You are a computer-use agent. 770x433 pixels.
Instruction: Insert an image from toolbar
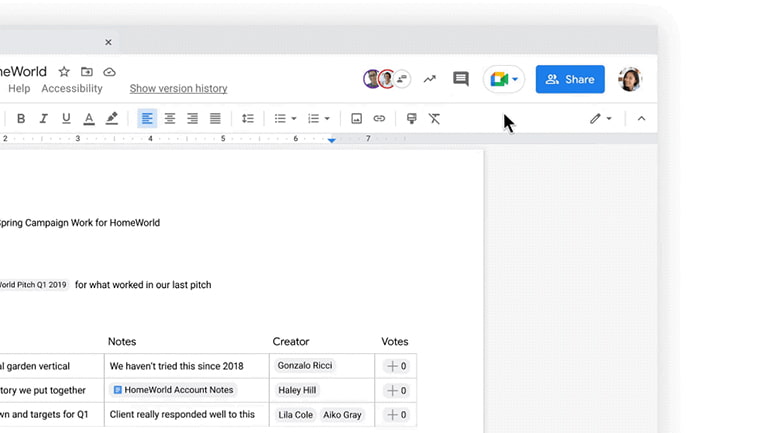pyautogui.click(x=357, y=118)
